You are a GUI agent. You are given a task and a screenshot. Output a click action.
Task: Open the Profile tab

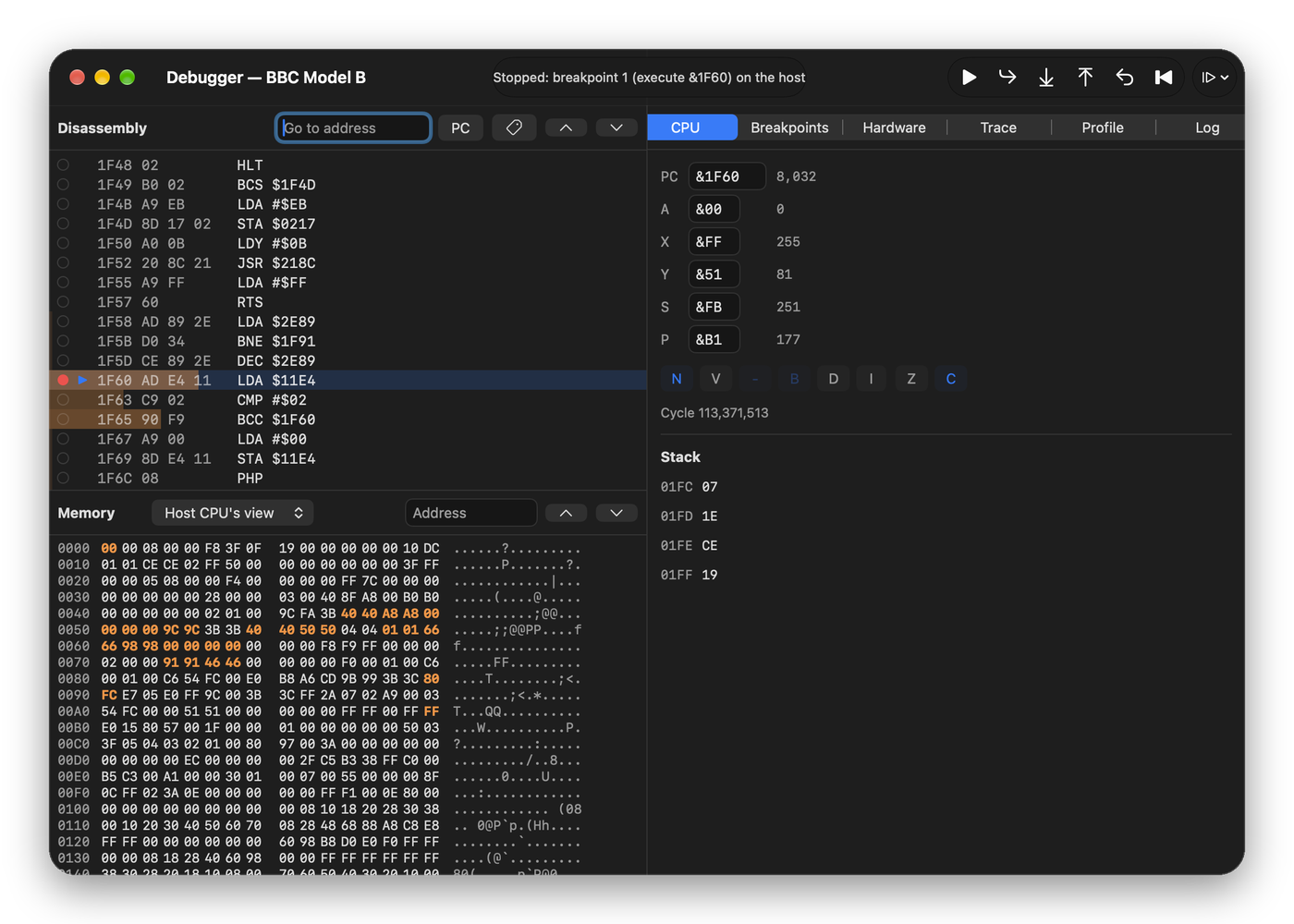(1103, 128)
